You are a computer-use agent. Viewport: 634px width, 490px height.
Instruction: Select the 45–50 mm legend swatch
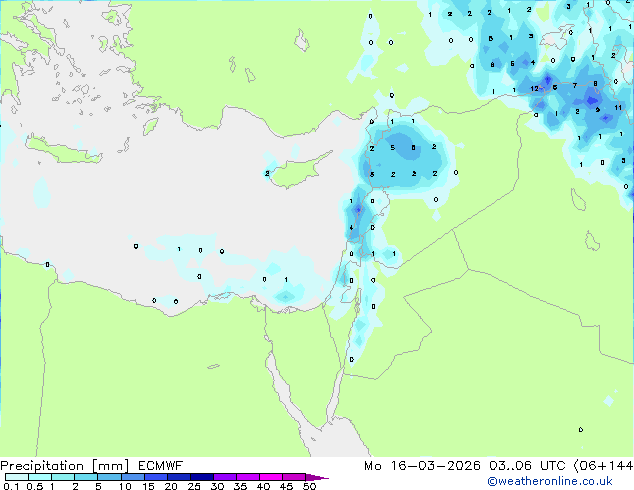click(294, 477)
